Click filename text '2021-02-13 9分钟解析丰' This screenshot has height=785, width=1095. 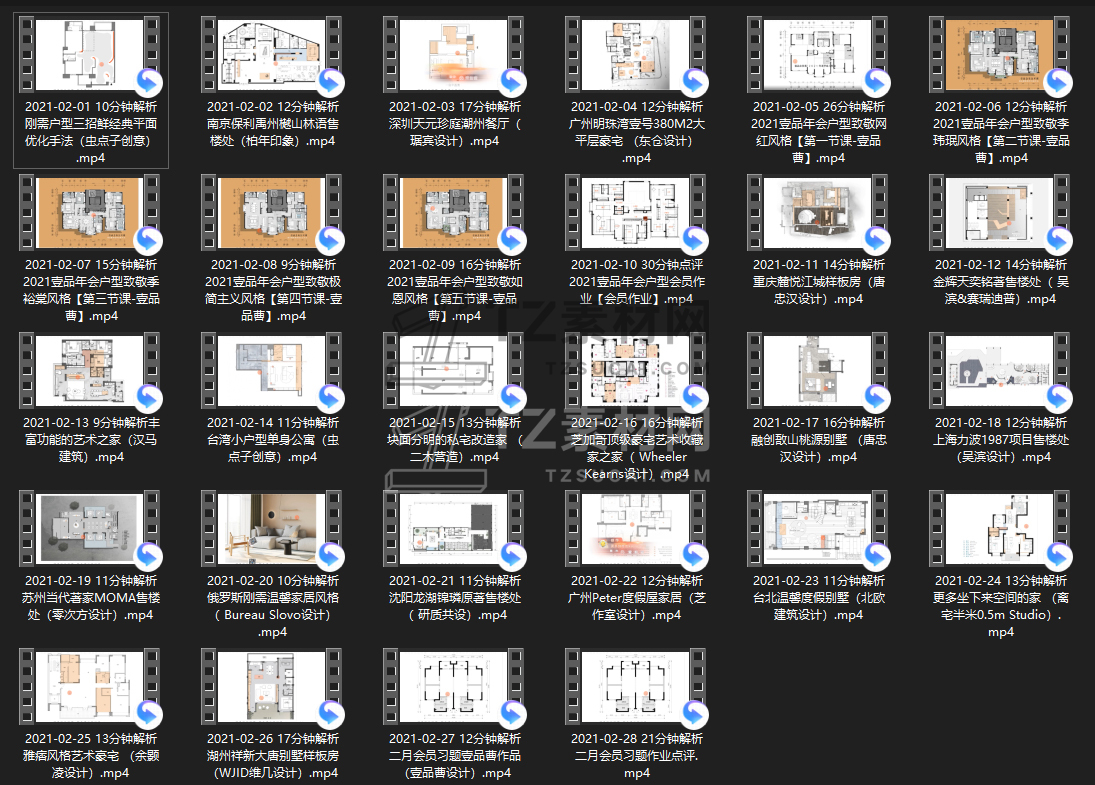point(91,423)
